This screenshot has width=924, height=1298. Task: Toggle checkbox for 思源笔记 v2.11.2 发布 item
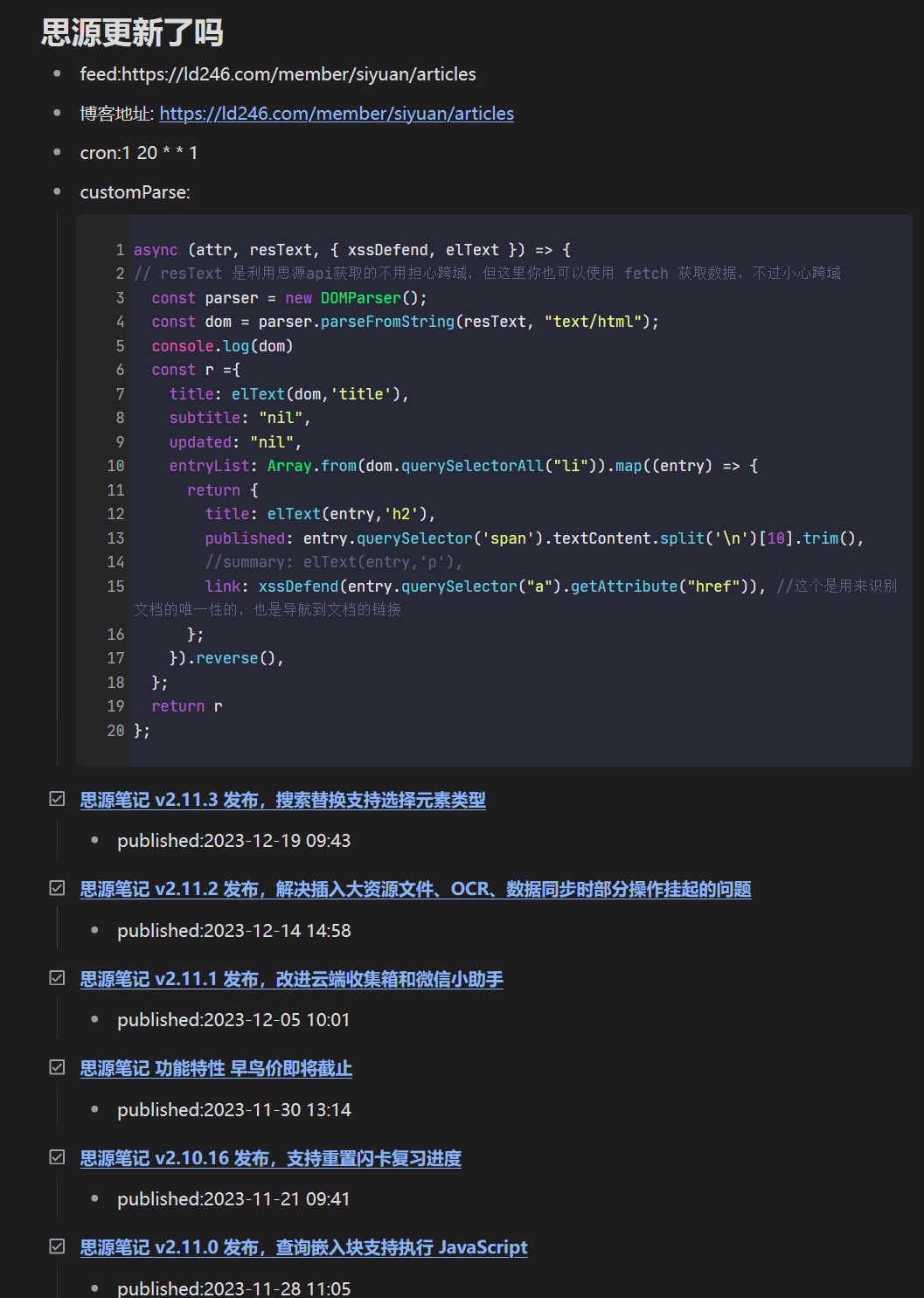click(x=57, y=888)
